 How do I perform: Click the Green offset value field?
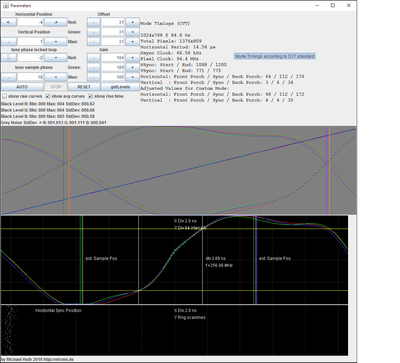click(x=113, y=32)
